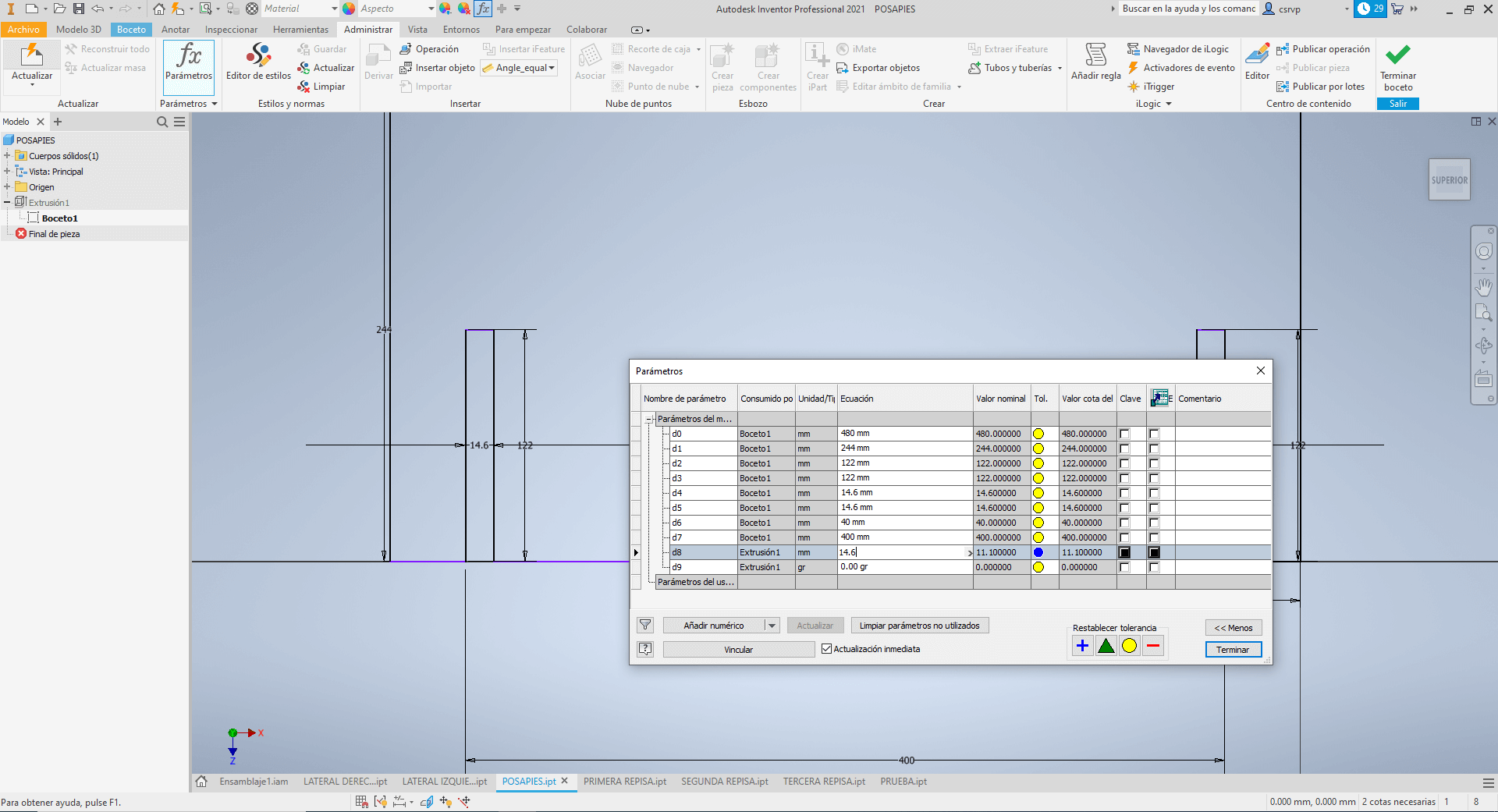Toggle the export checkbox for parameter d3
The width and height of the screenshot is (1498, 812).
(x=1154, y=478)
